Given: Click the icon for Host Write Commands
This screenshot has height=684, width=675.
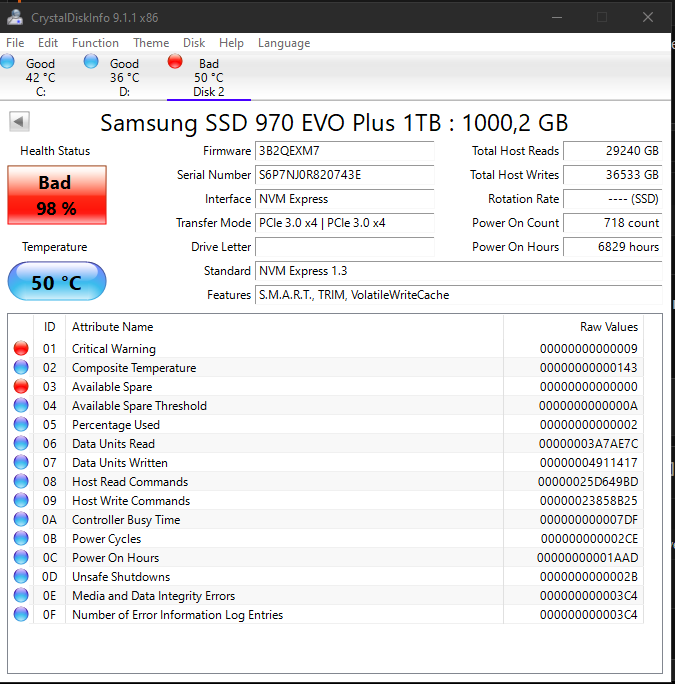Looking at the screenshot, I should click(21, 500).
